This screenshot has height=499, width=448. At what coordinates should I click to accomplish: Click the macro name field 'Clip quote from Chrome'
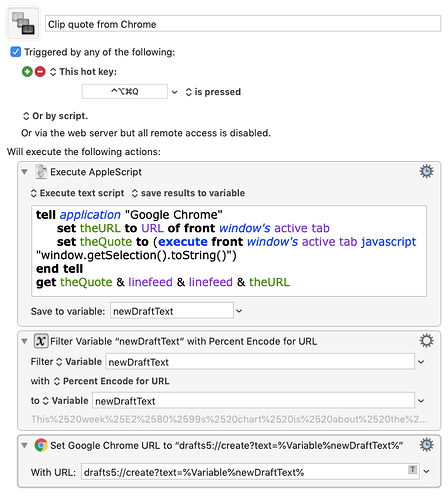click(x=243, y=24)
